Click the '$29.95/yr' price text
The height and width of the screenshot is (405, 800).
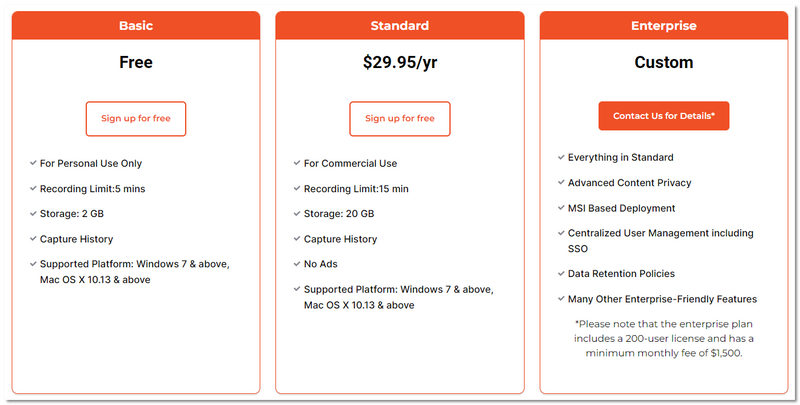(x=399, y=62)
